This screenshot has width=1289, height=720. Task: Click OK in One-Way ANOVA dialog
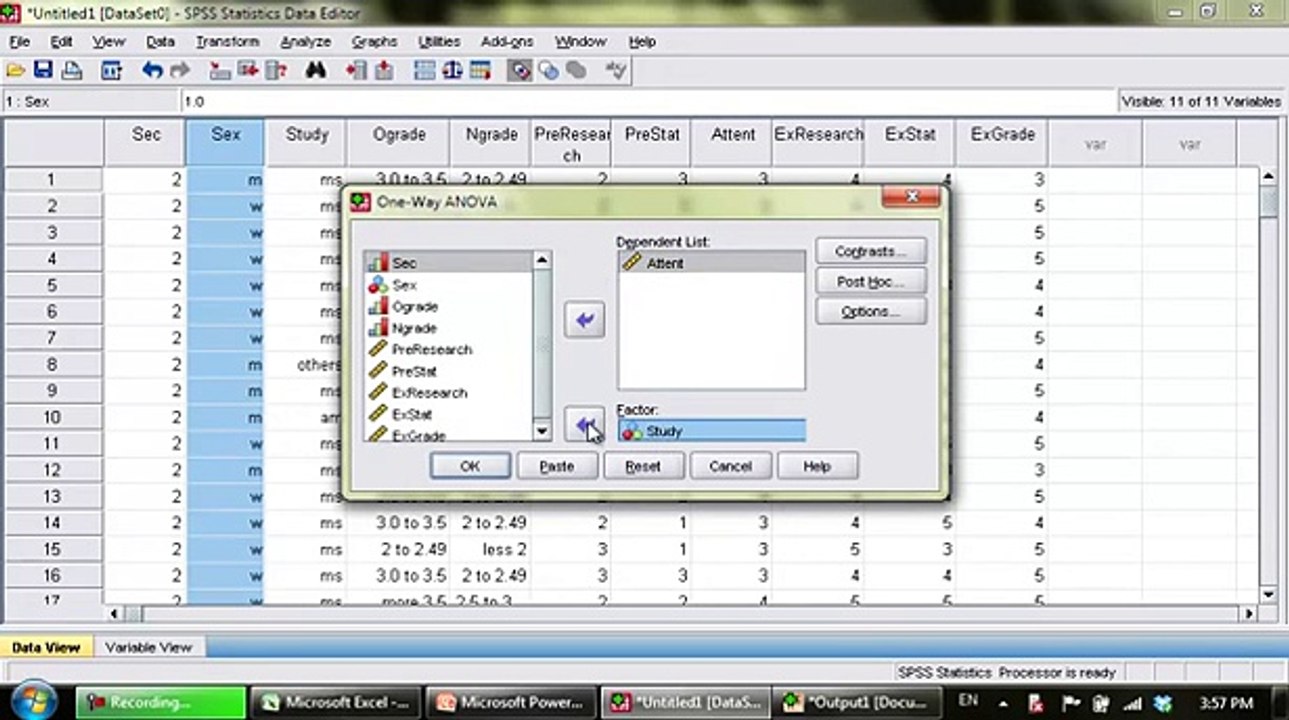pyautogui.click(x=470, y=466)
